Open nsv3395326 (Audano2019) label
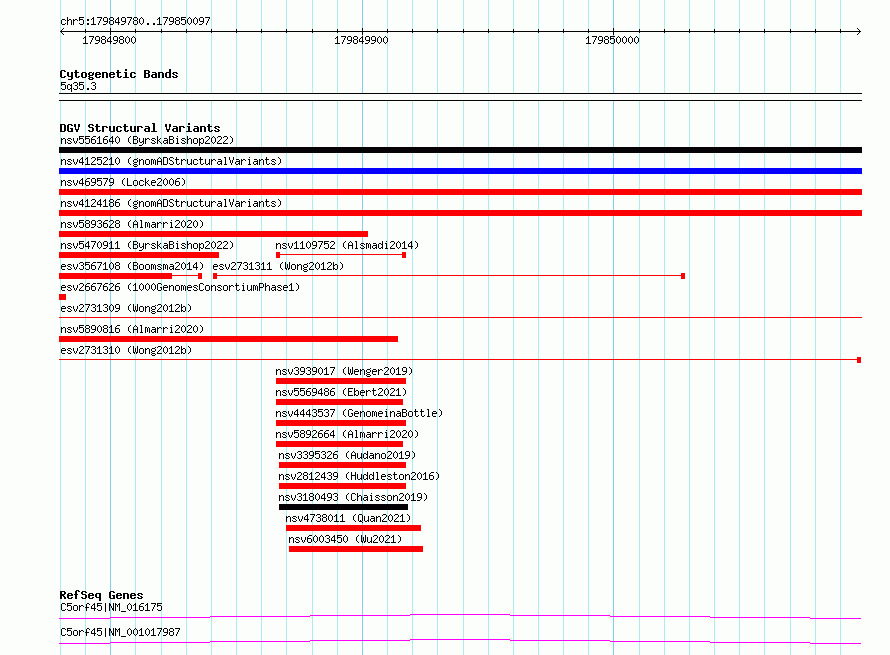This screenshot has height=655, width=890. click(x=347, y=455)
